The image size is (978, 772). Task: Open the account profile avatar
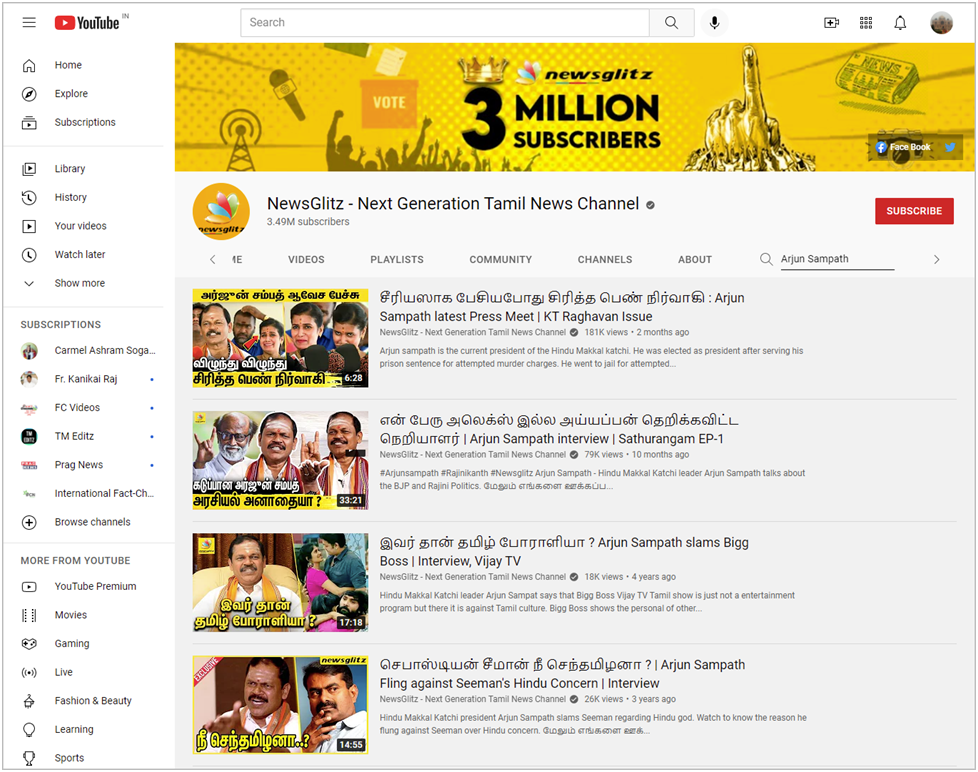pyautogui.click(x=941, y=23)
